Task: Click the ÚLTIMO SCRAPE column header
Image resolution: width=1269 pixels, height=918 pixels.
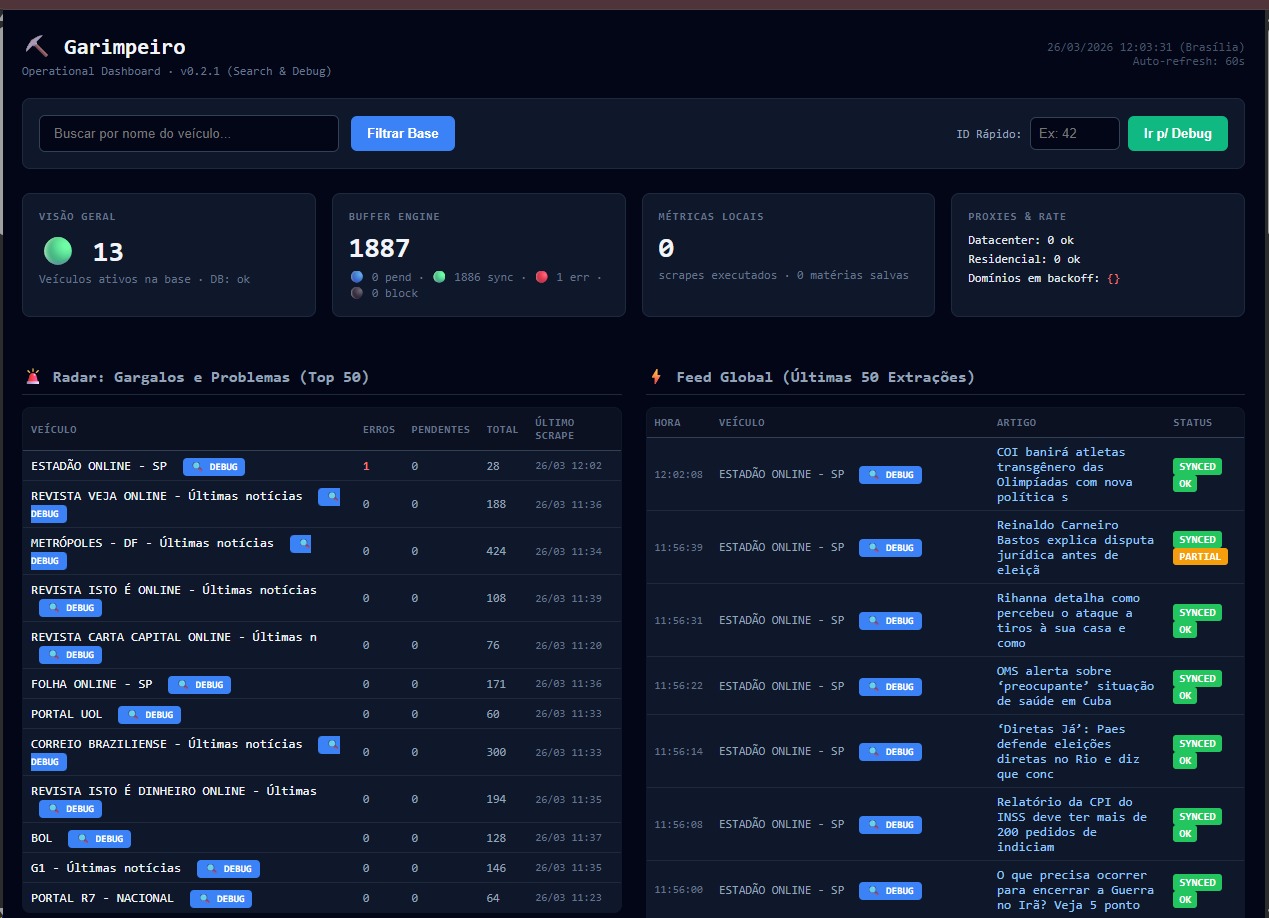Action: (555, 430)
